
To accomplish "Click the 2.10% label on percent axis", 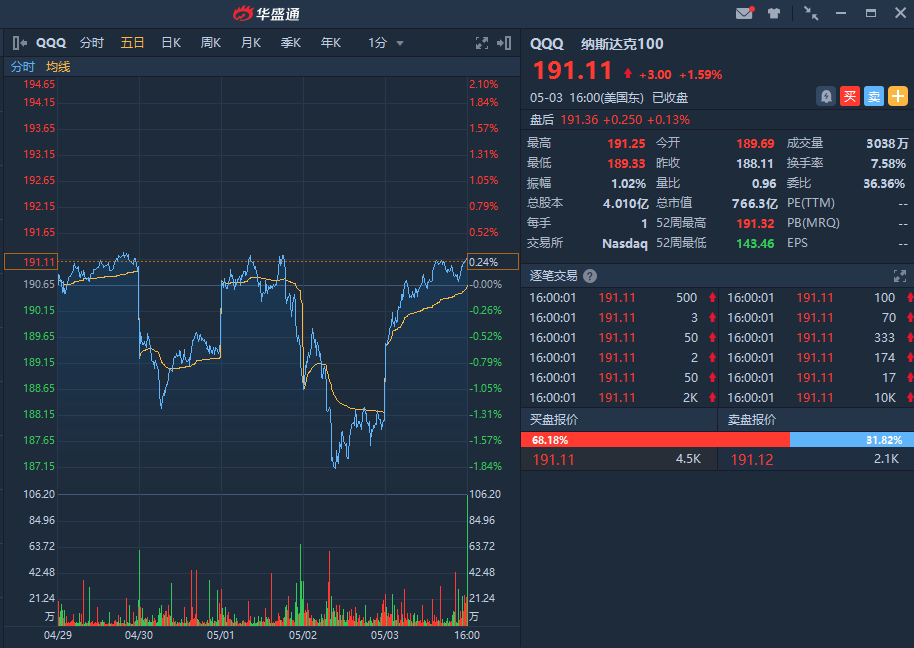I will click(x=483, y=84).
